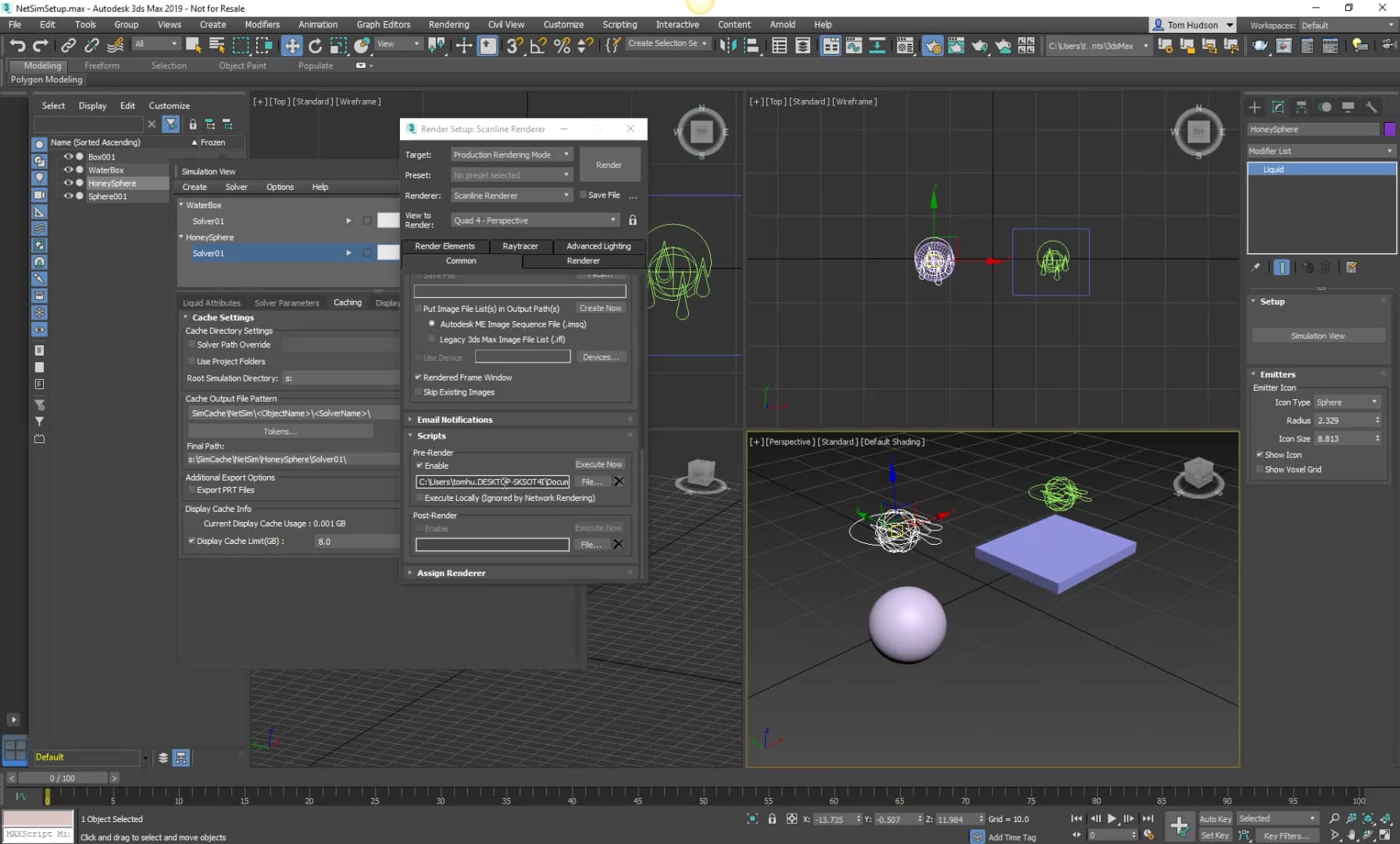Click HoneySphere purple object color swatch
The image size is (1400, 844).
pos(1390,129)
